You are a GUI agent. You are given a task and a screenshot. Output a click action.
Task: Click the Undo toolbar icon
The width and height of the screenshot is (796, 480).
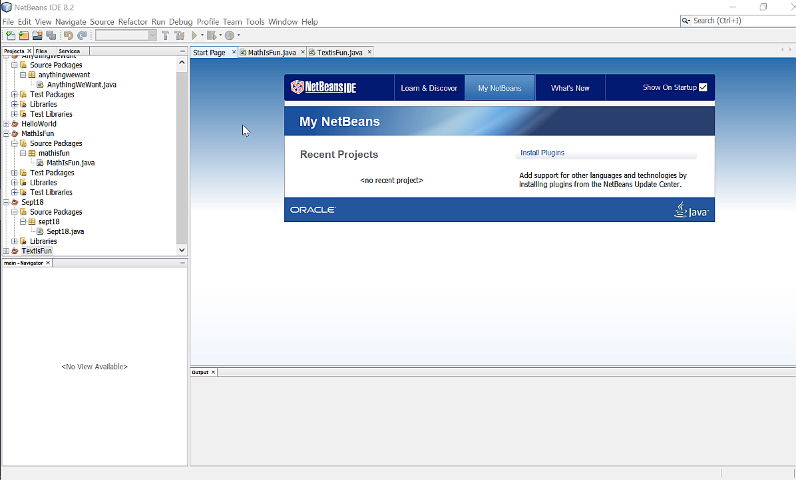69,36
